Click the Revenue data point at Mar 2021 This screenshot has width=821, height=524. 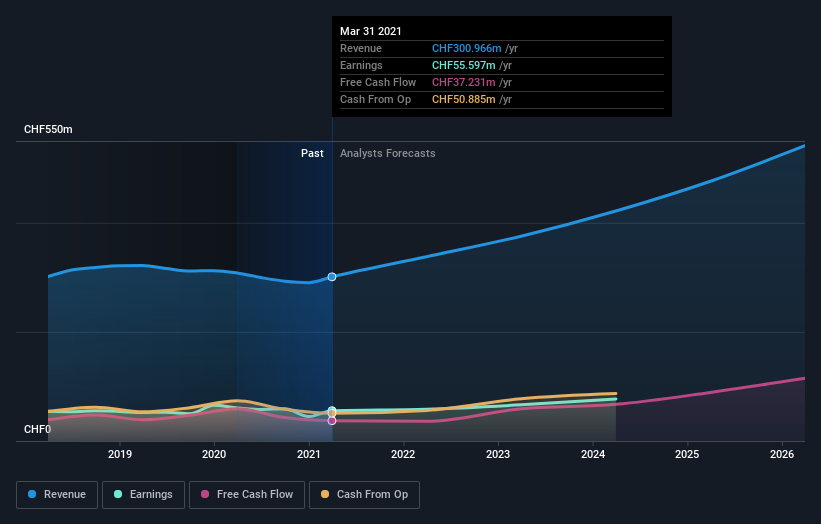pos(332,277)
